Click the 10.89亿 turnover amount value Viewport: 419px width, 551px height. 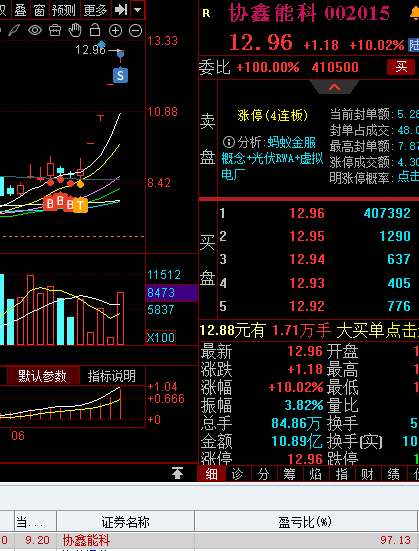tap(297, 441)
